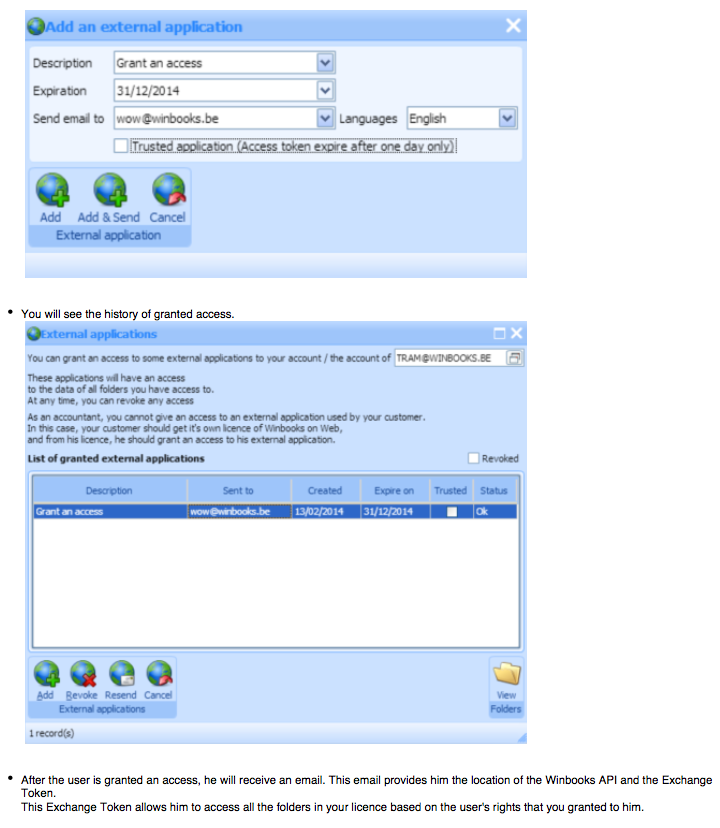Click the Trusted column header

[x=451, y=491]
